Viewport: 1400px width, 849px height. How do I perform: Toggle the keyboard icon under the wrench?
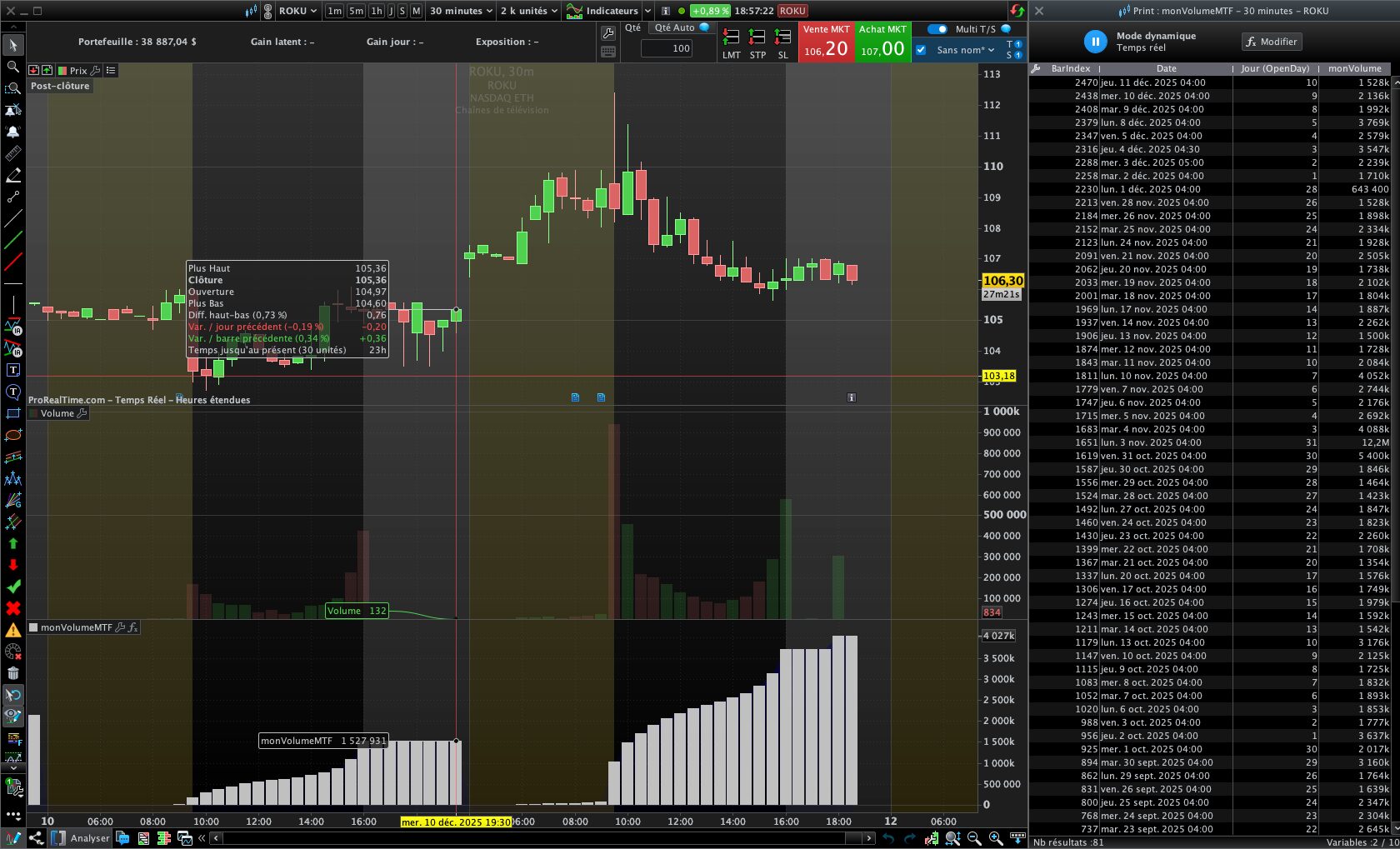click(x=607, y=52)
